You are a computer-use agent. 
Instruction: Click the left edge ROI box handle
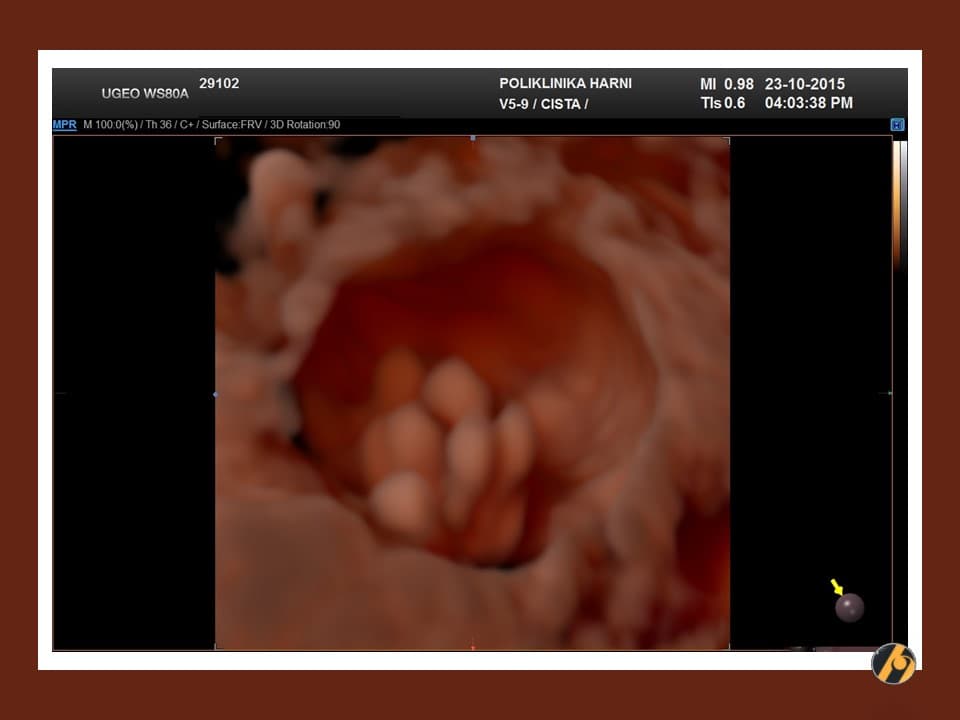(x=216, y=394)
